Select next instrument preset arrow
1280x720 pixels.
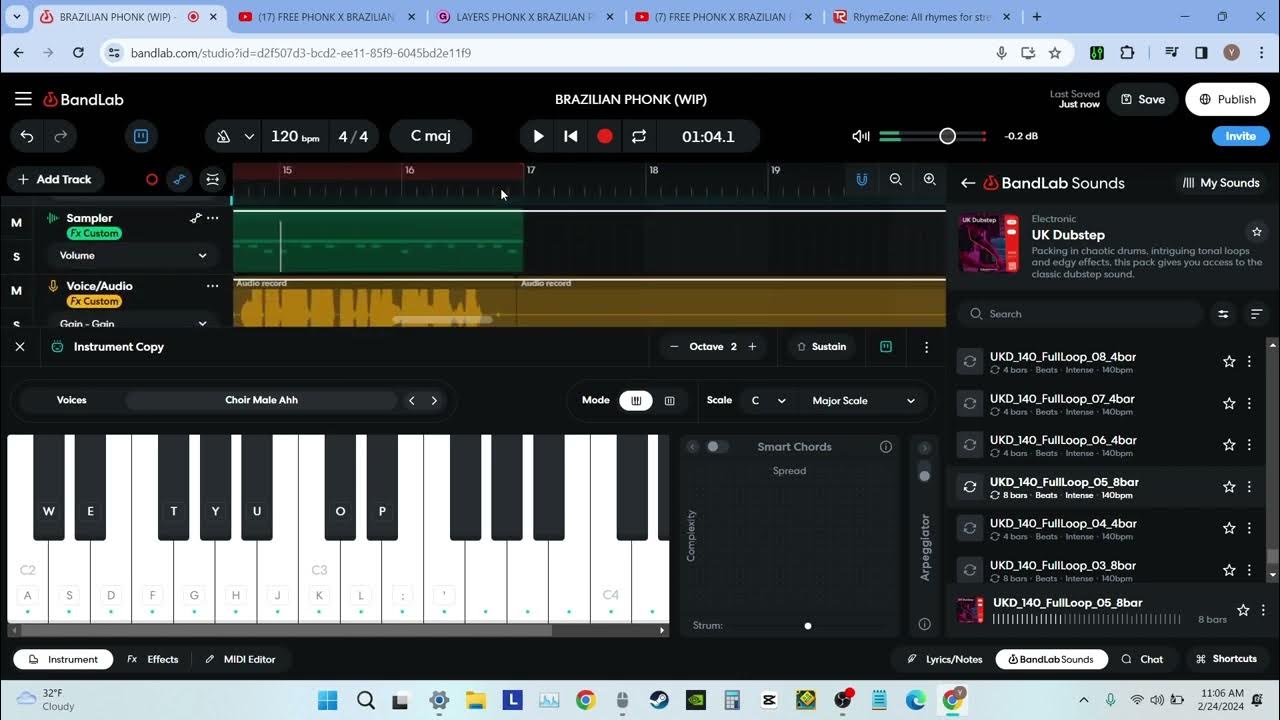(434, 400)
